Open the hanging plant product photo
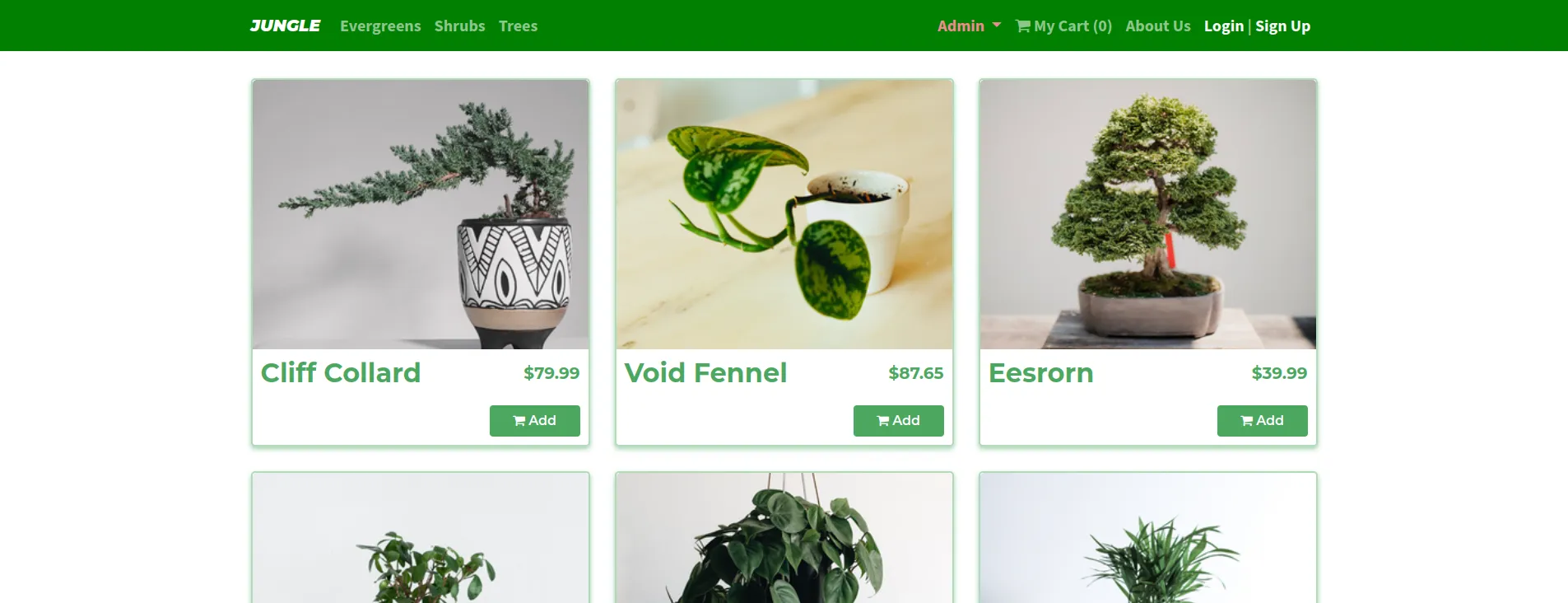Viewport: 1568px width, 603px height. coord(784,538)
